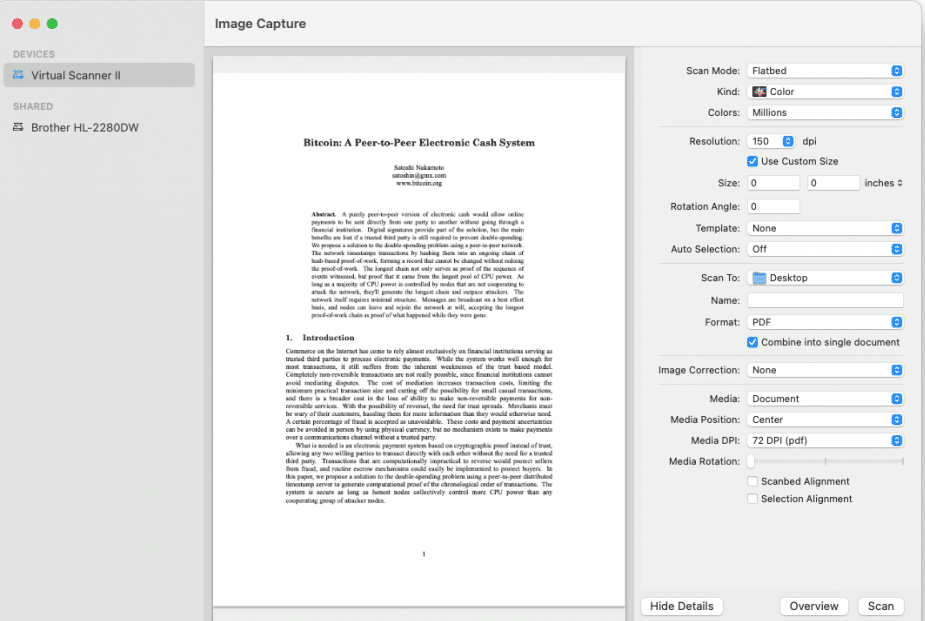This screenshot has width=925, height=621.
Task: Uncheck Combine into single document
Action: click(752, 342)
